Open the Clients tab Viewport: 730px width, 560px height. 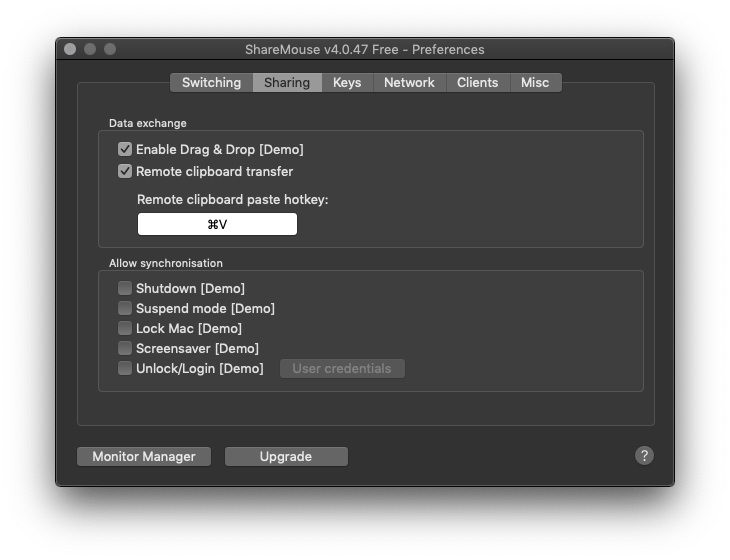tap(478, 82)
